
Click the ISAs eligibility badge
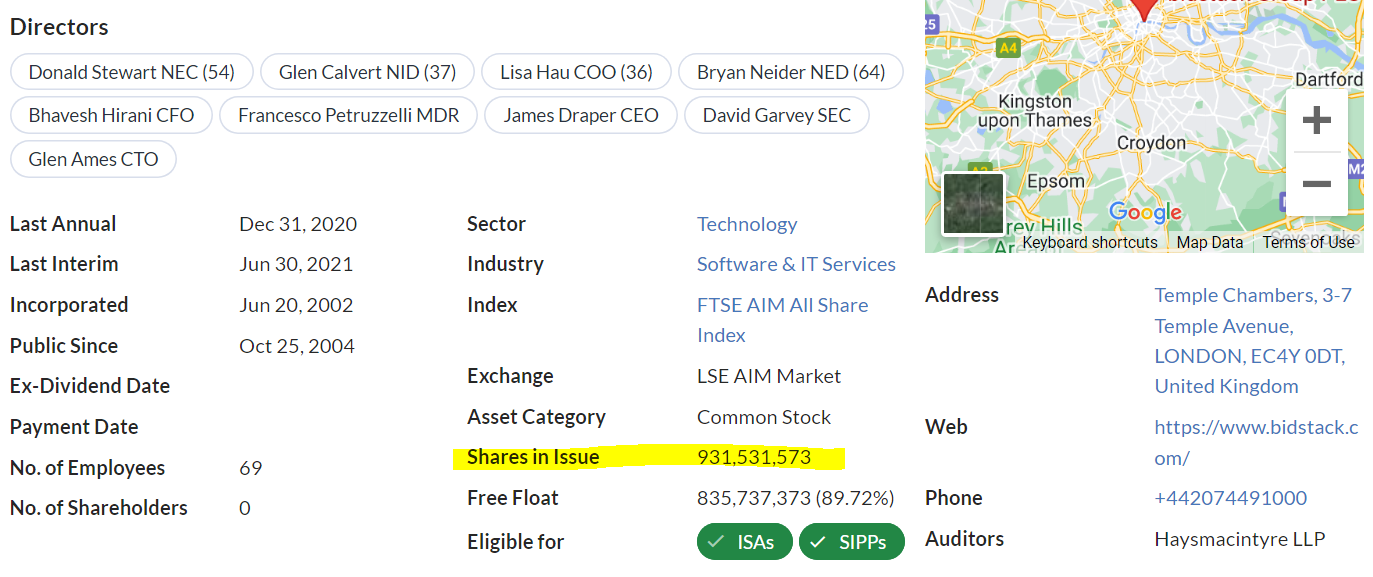pos(744,542)
